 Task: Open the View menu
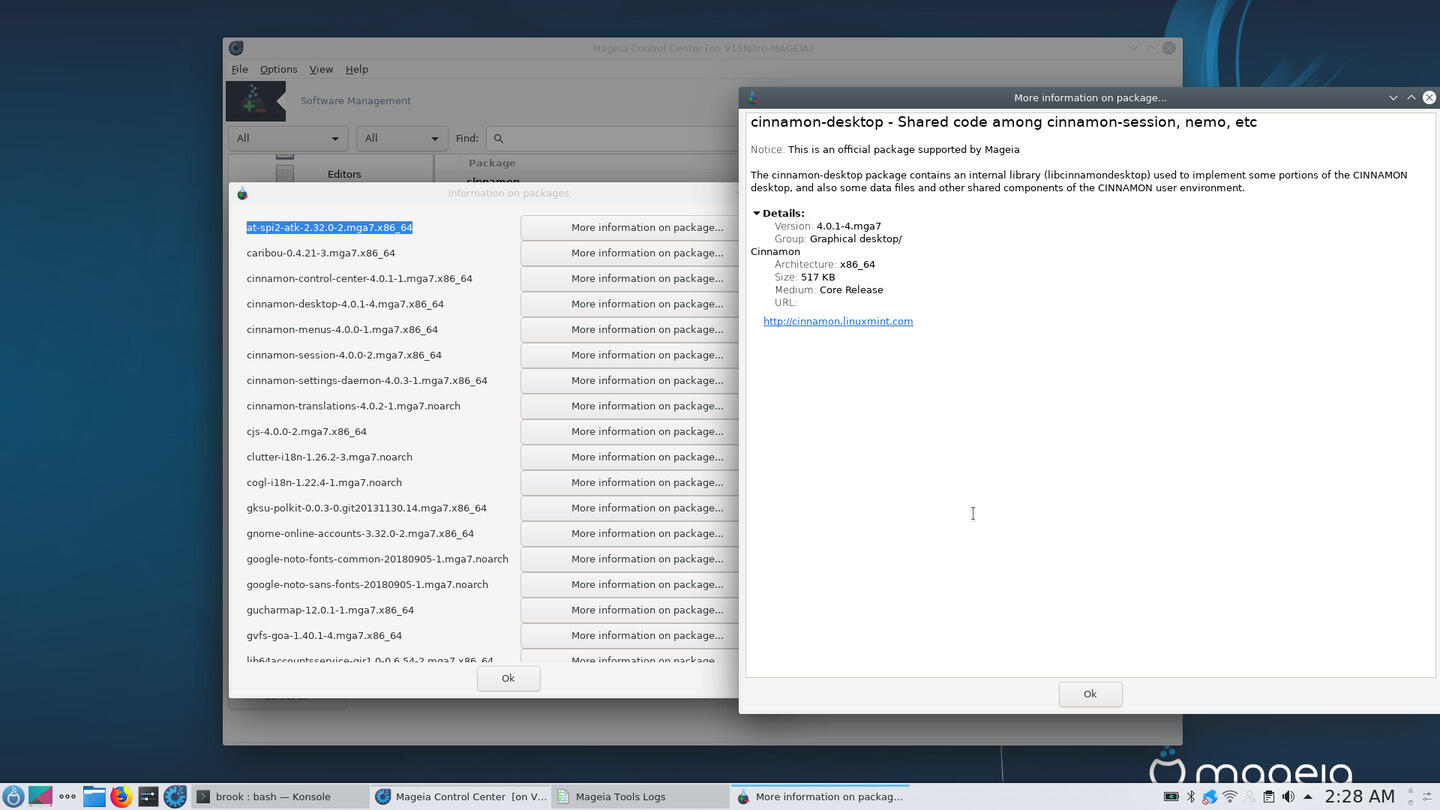pyautogui.click(x=321, y=69)
